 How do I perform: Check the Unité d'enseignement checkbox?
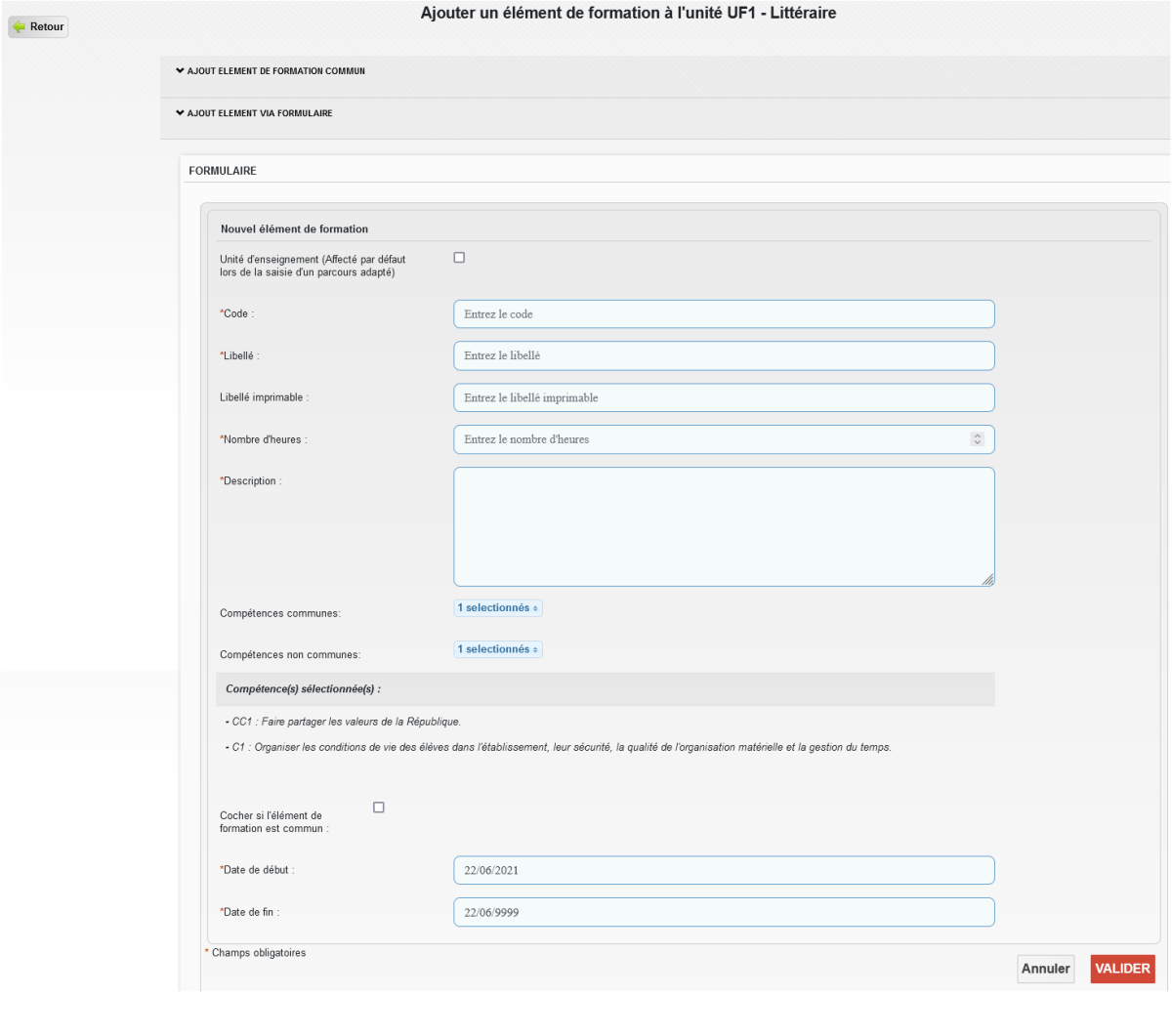(459, 258)
